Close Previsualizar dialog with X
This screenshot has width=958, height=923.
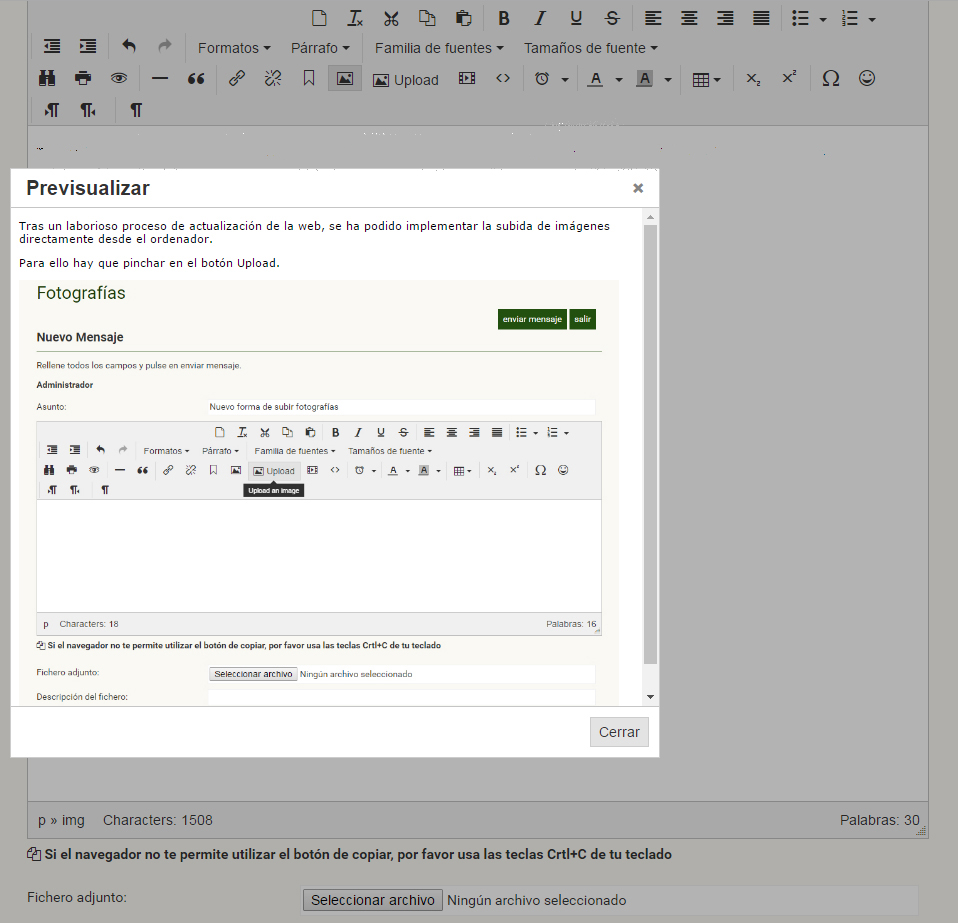[x=638, y=188]
